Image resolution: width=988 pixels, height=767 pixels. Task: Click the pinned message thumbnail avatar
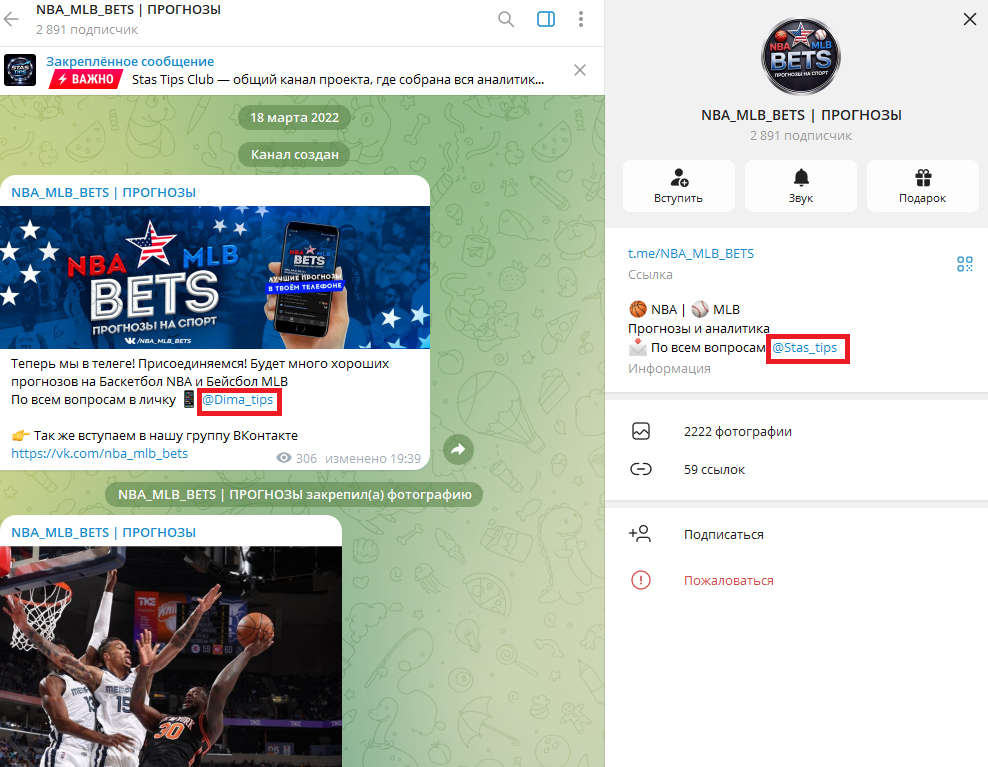20,70
